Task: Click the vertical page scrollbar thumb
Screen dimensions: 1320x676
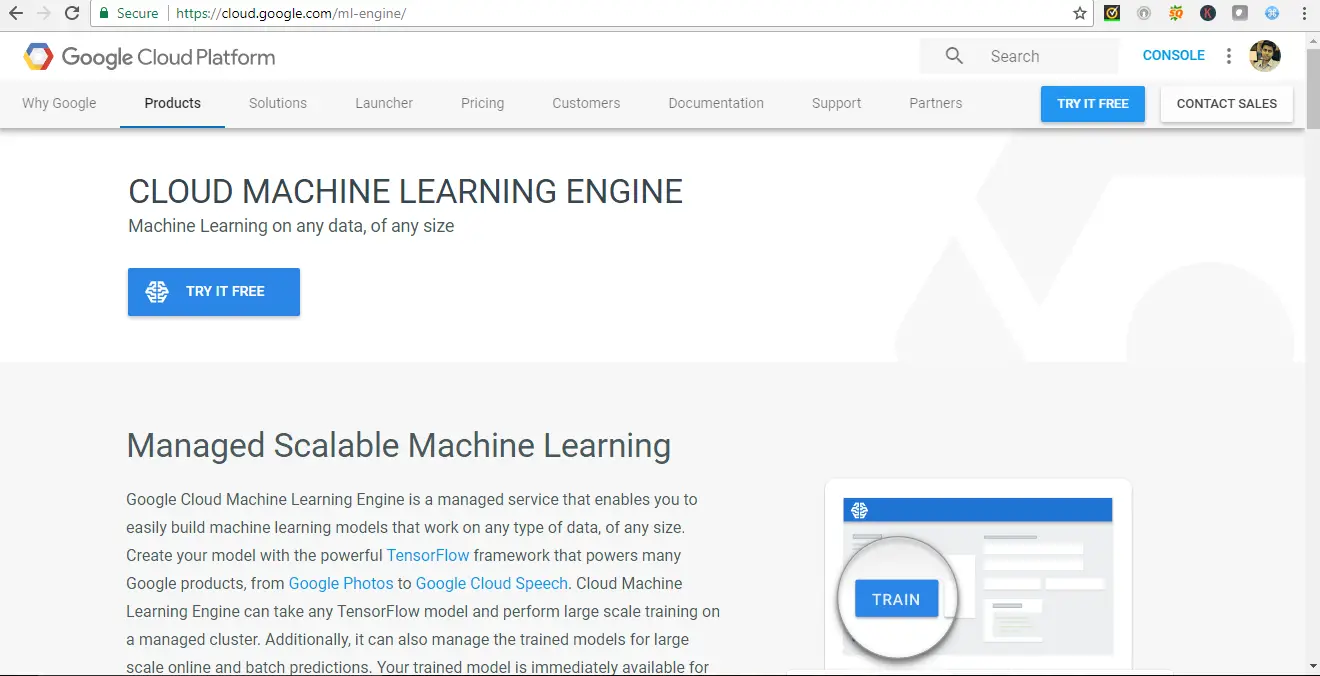Action: point(1312,88)
